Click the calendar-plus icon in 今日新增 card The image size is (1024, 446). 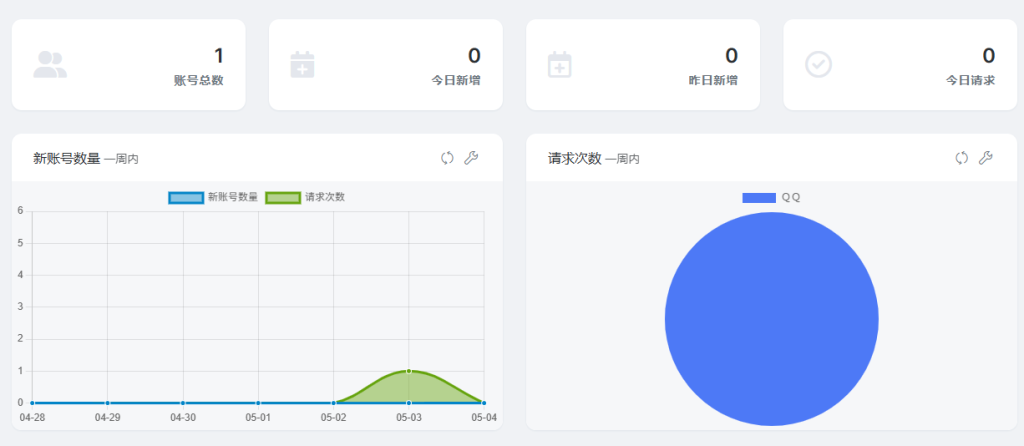[x=302, y=65]
